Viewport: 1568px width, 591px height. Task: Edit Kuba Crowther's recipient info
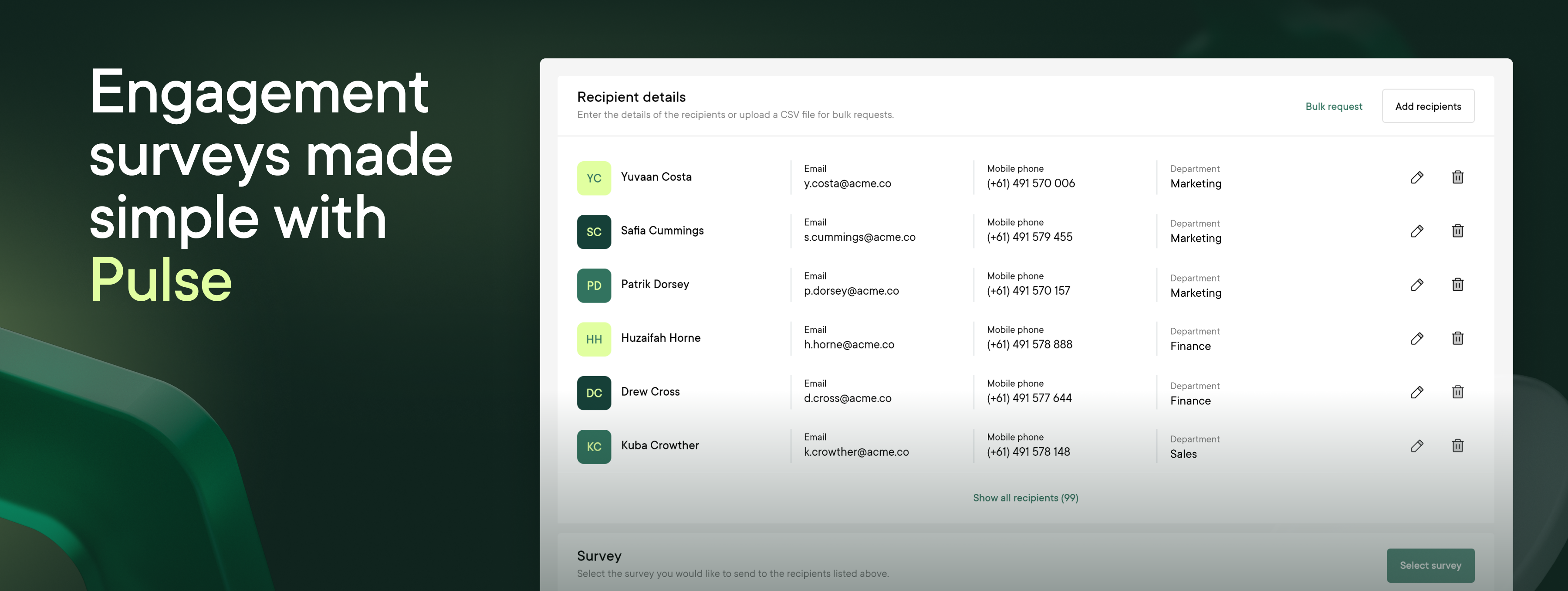pos(1416,445)
